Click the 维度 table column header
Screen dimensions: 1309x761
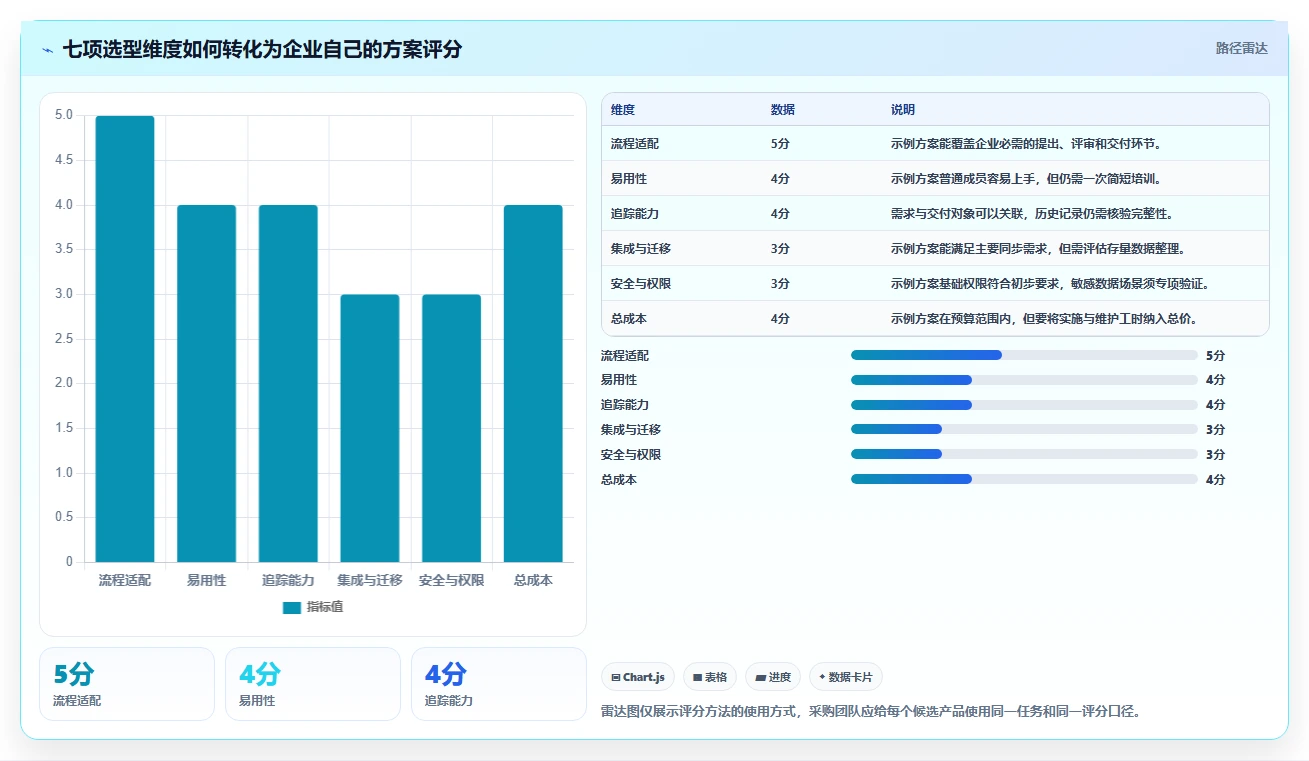tap(623, 110)
